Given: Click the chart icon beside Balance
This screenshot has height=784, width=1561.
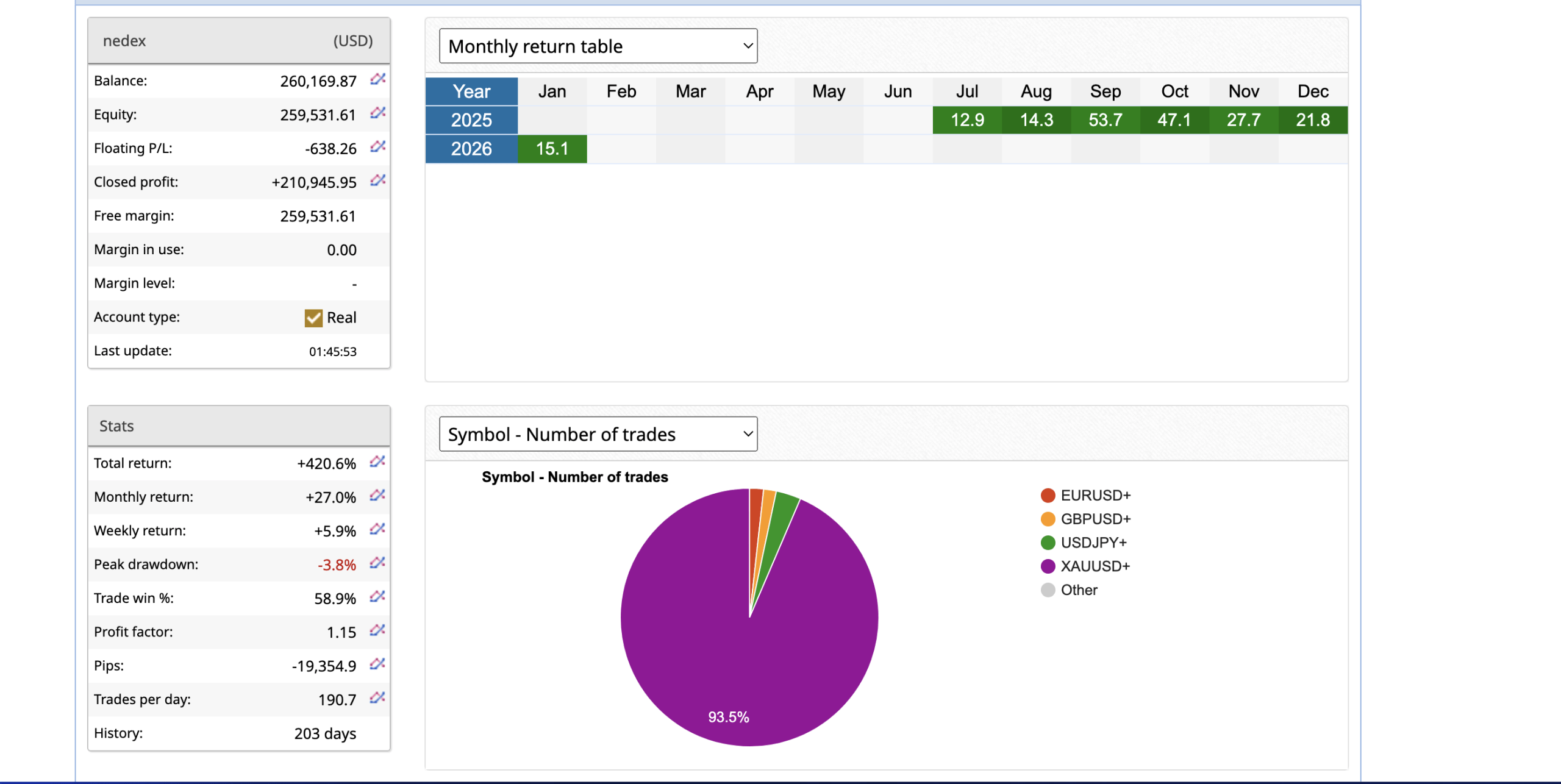Looking at the screenshot, I should click(377, 79).
